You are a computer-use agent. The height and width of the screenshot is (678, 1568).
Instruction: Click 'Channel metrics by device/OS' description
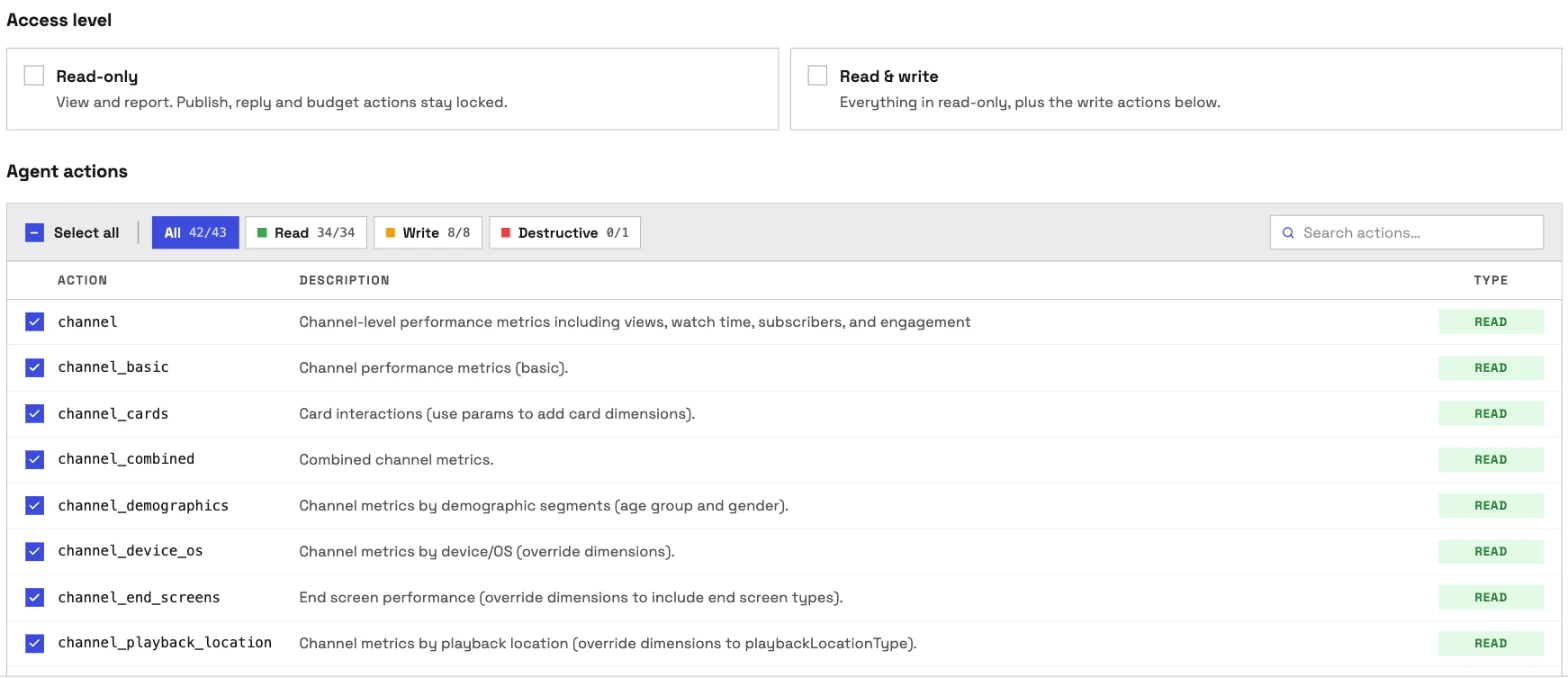pos(487,552)
